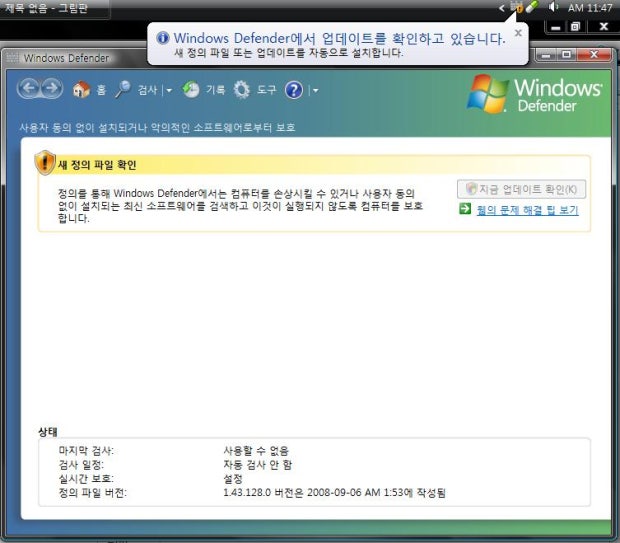The height and width of the screenshot is (543, 620).
Task: Click the AM 11:47 system clock
Action: tap(590, 8)
